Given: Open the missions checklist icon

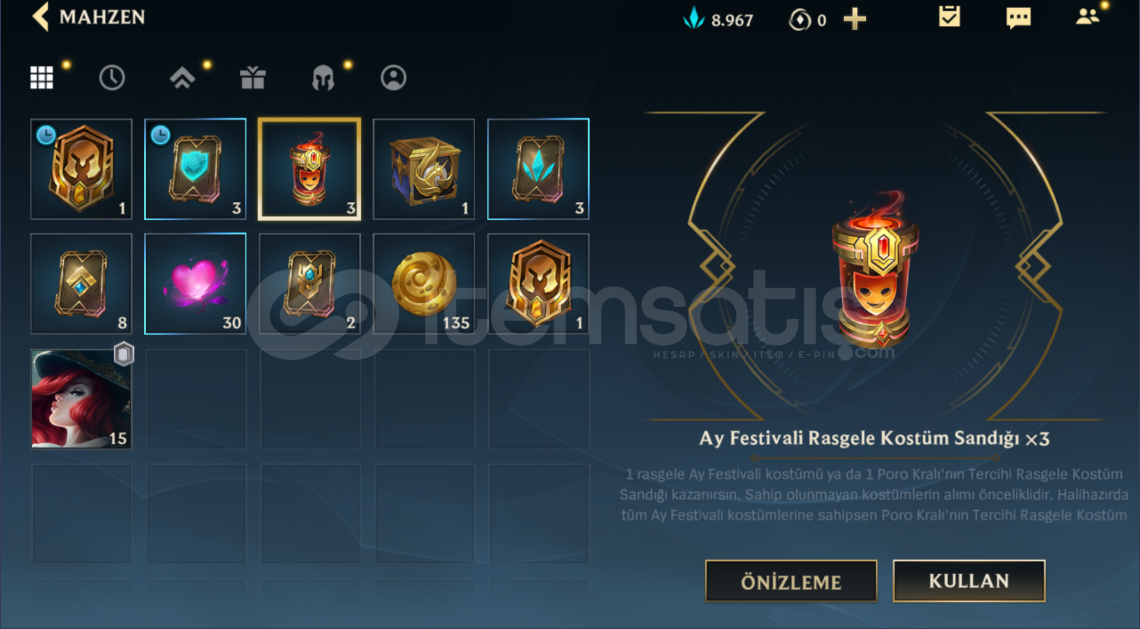Looking at the screenshot, I should click(950, 17).
